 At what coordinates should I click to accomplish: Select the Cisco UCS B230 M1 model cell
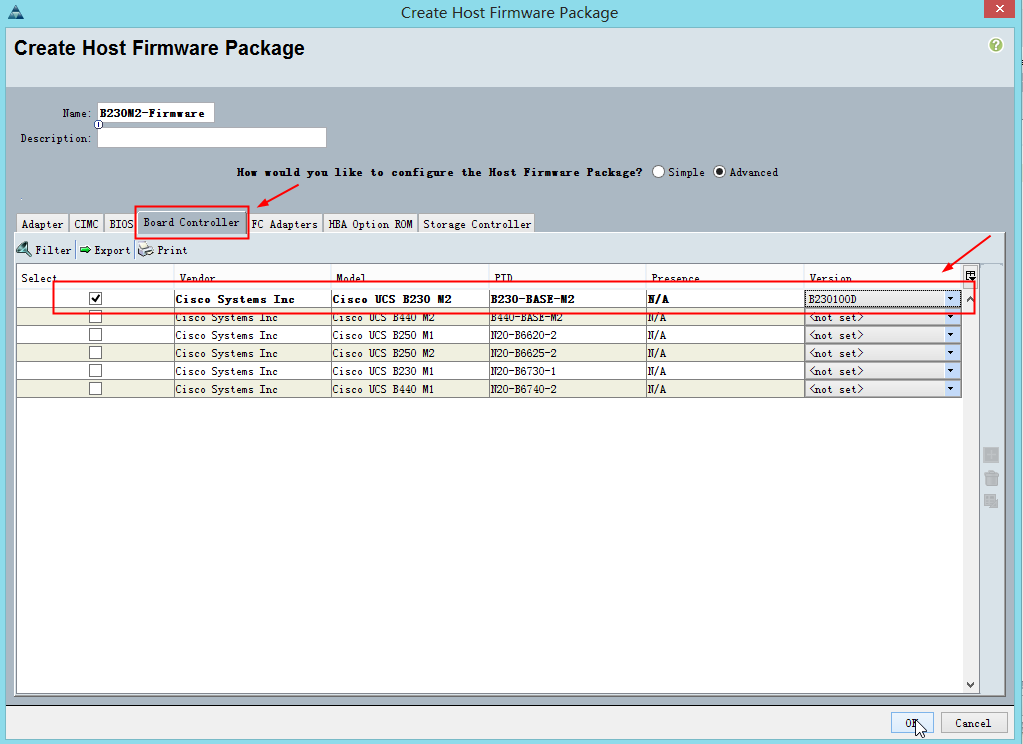pos(410,371)
